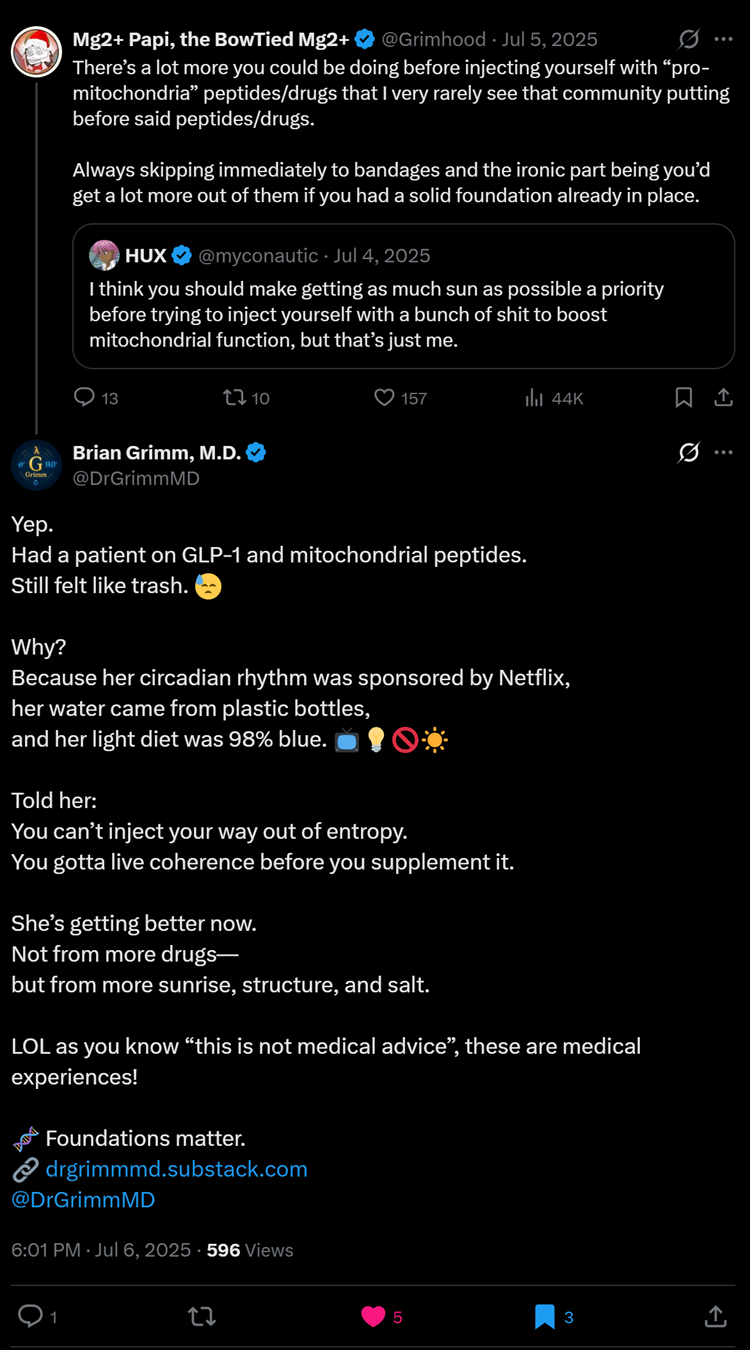The width and height of the screenshot is (750, 1350).
Task: Click the @DrGrimmMD mention link
Action: pos(83,1200)
